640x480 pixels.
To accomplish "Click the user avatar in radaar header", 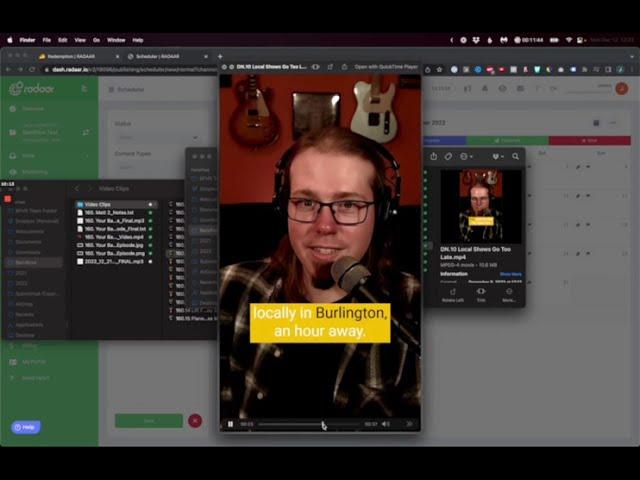I will (622, 88).
